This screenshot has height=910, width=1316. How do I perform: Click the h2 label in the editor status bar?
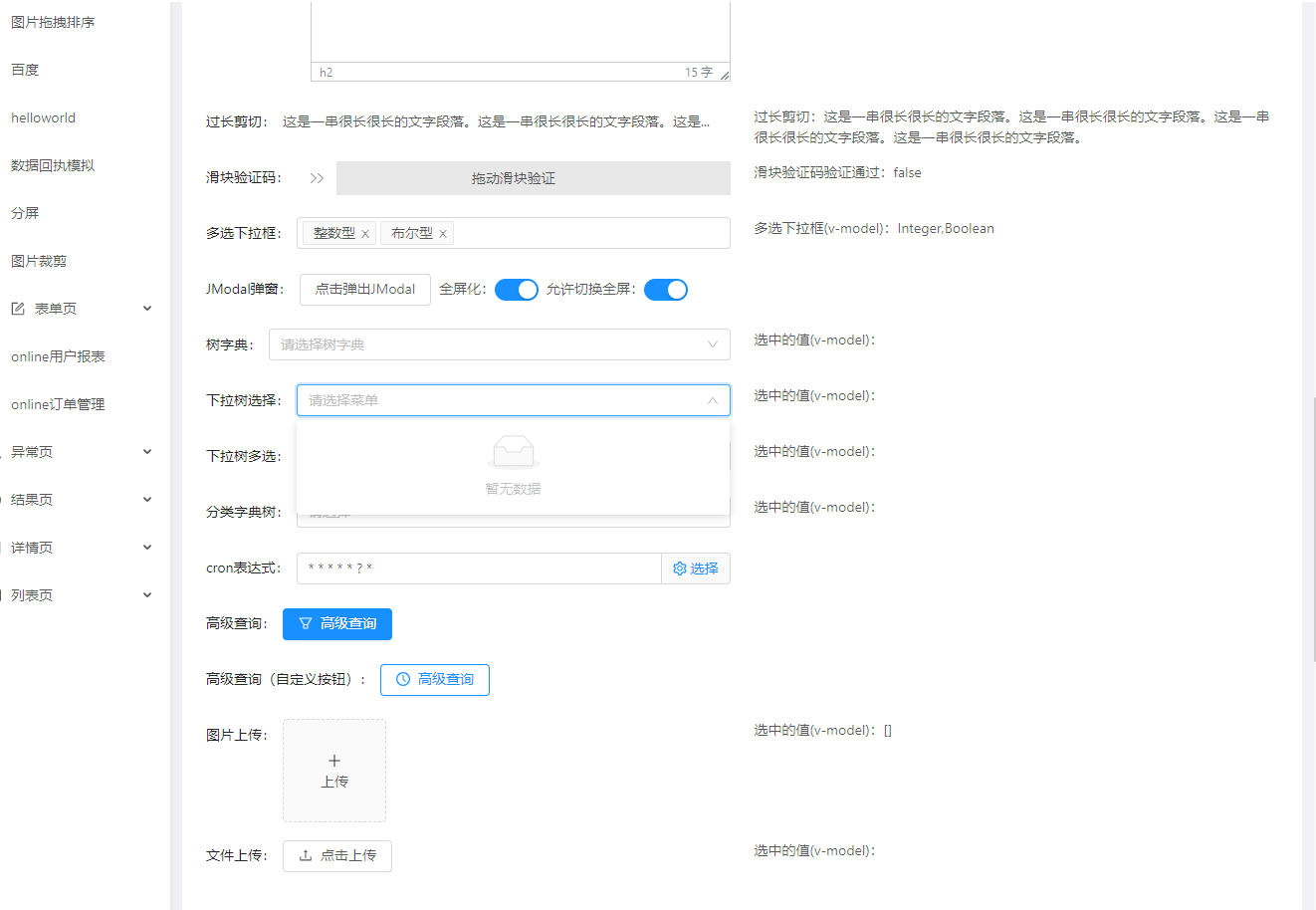pos(327,73)
